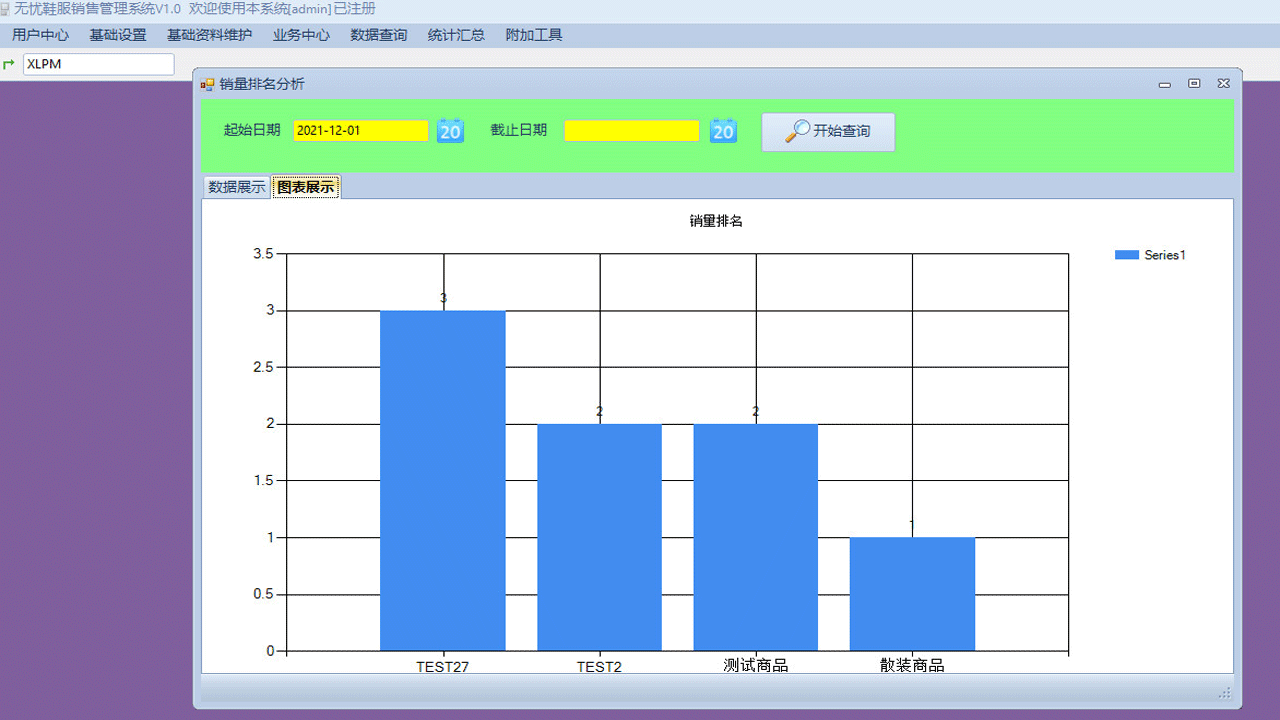Click the 销量排名分析 dialog title bar icon

point(208,84)
